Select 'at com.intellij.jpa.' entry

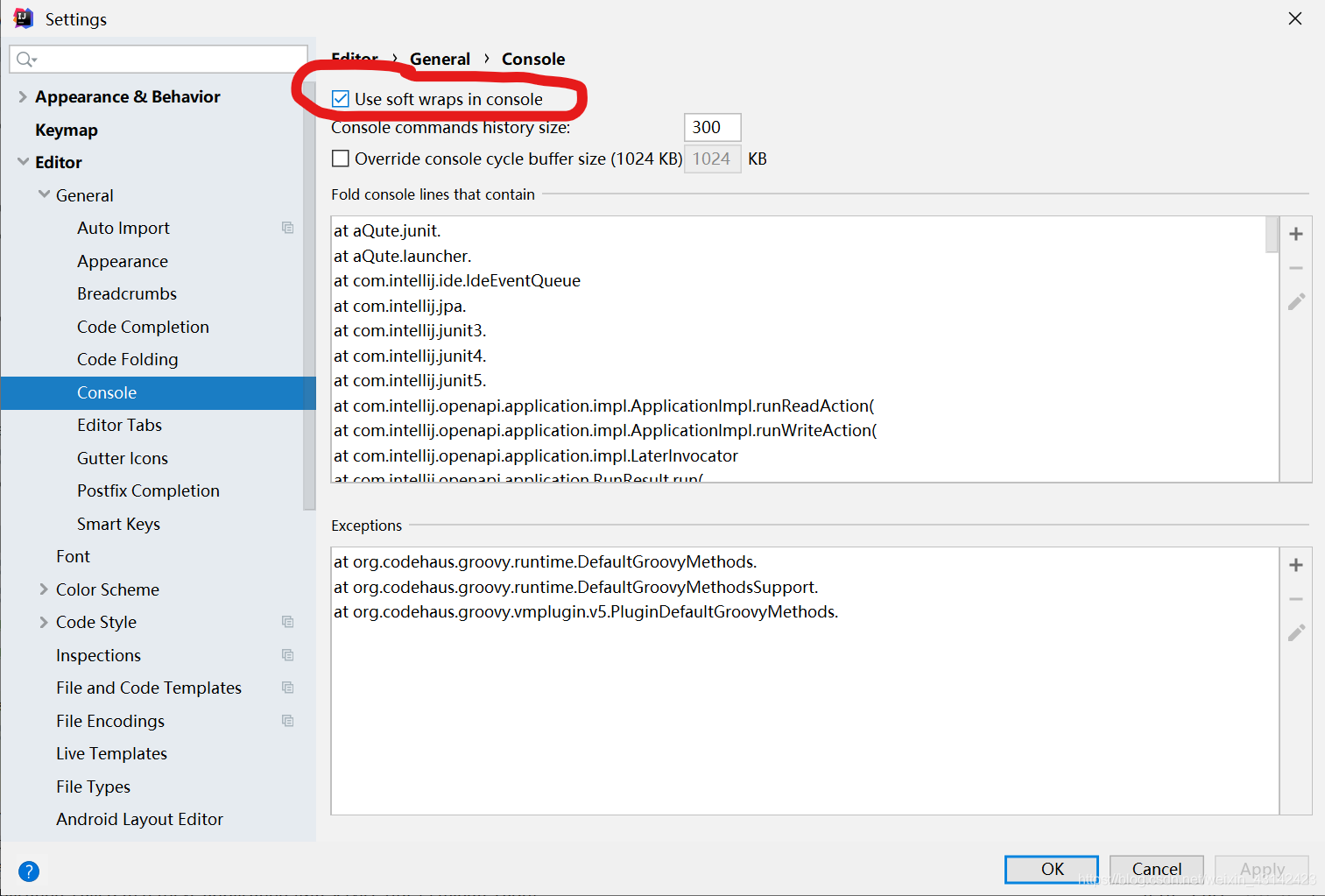pyautogui.click(x=400, y=306)
